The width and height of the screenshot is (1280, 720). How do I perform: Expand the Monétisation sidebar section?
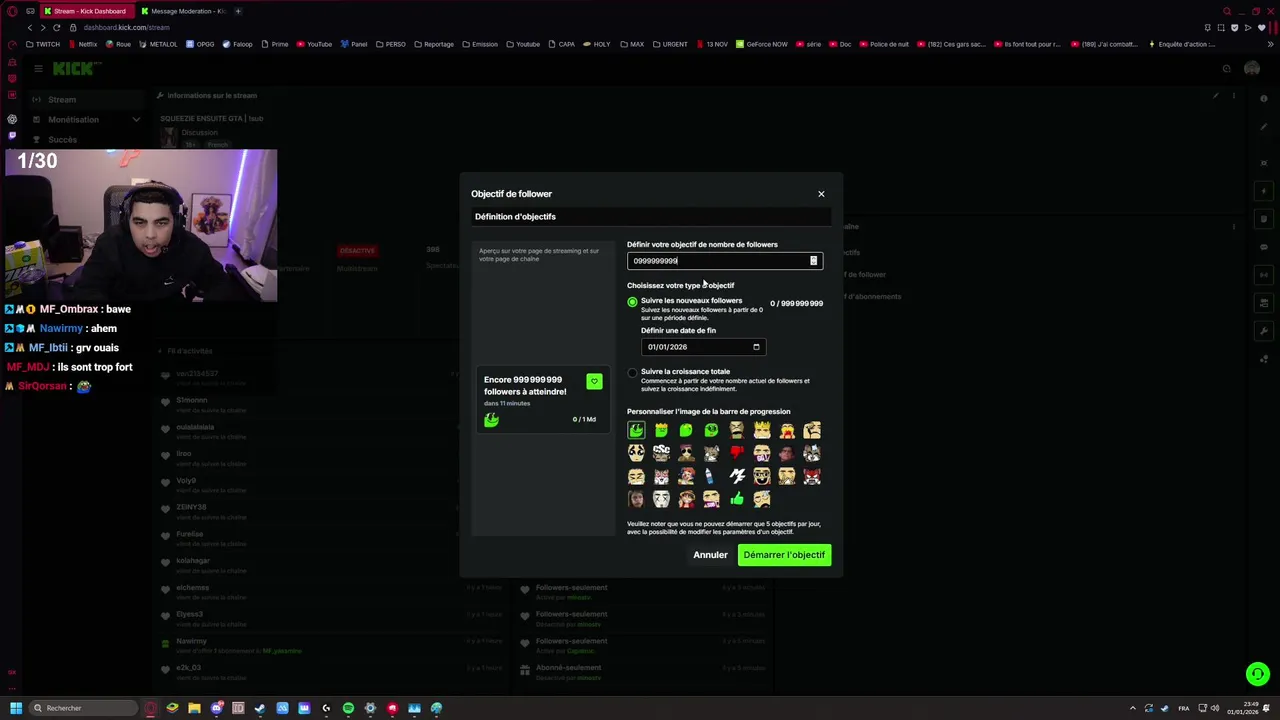click(x=87, y=119)
